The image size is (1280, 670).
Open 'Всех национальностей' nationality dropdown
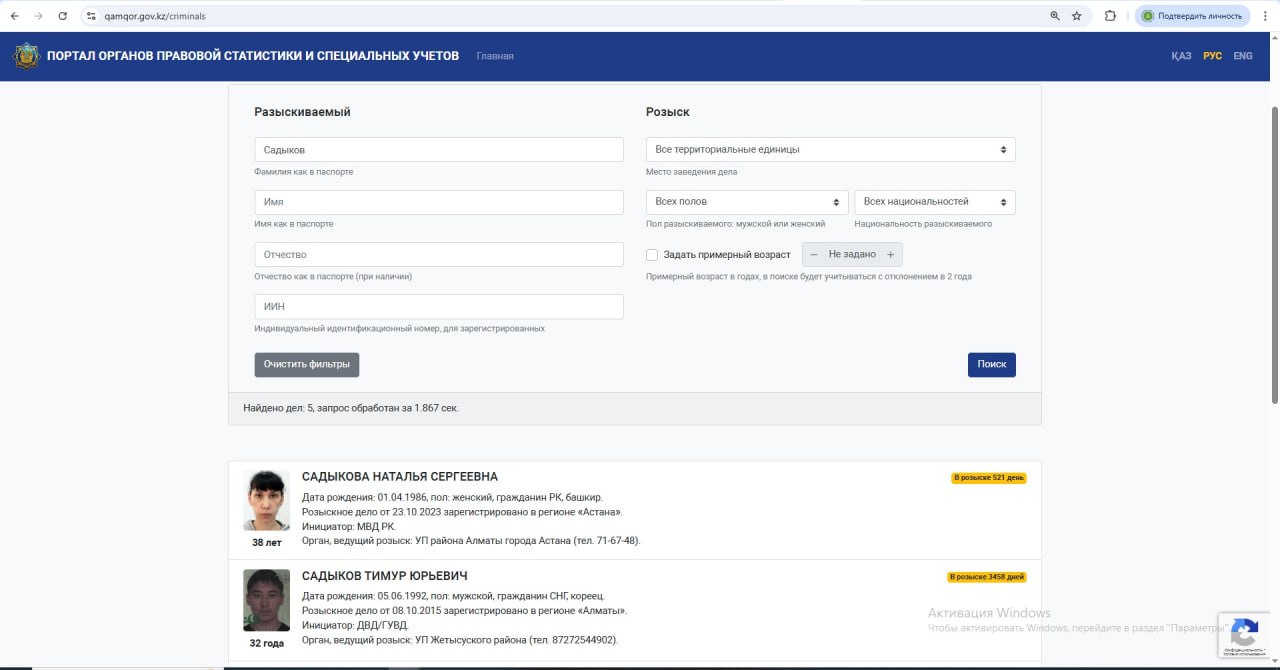pos(935,202)
